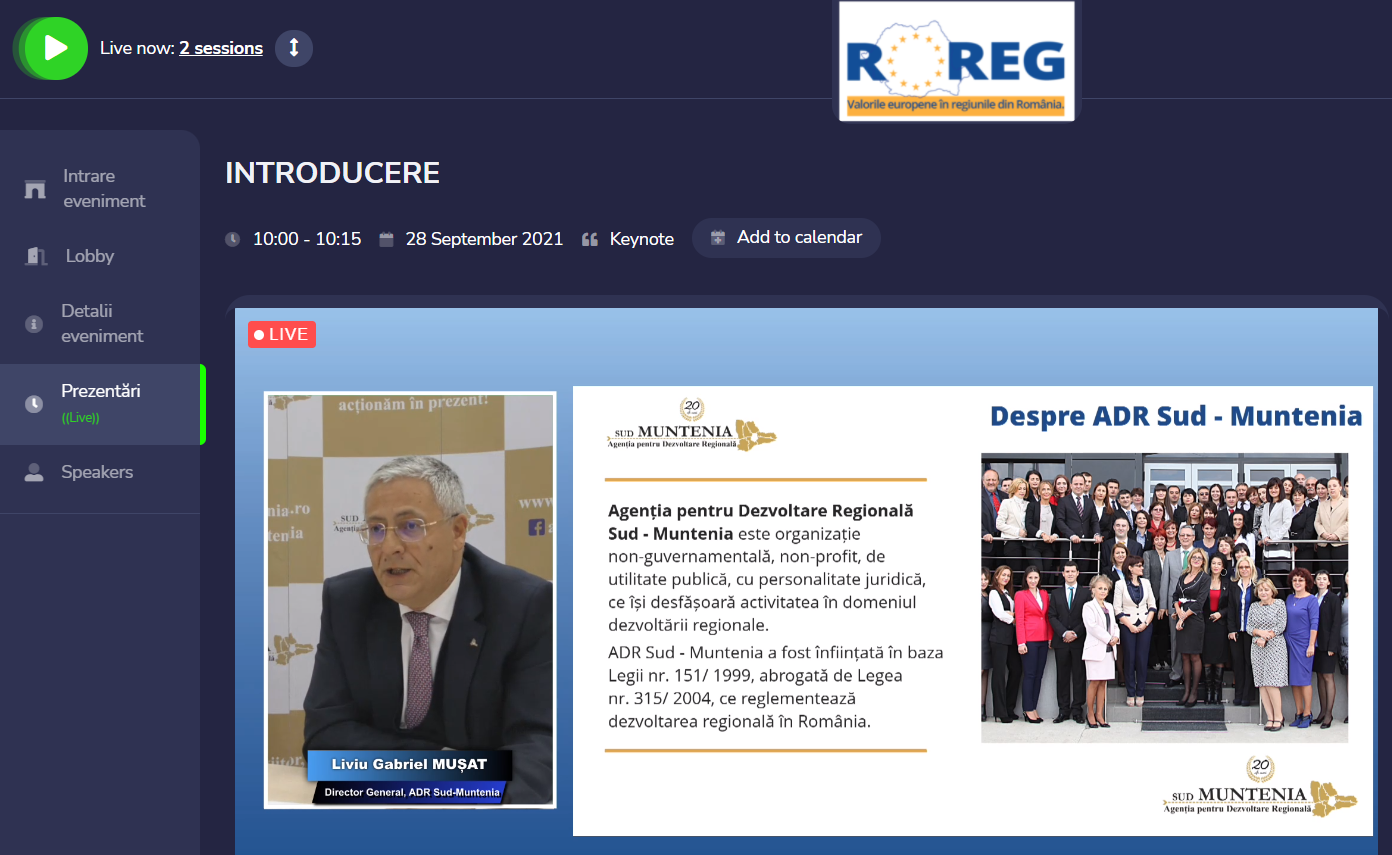The width and height of the screenshot is (1392, 855).
Task: Click the red LIVE badge on the stream
Action: point(282,334)
